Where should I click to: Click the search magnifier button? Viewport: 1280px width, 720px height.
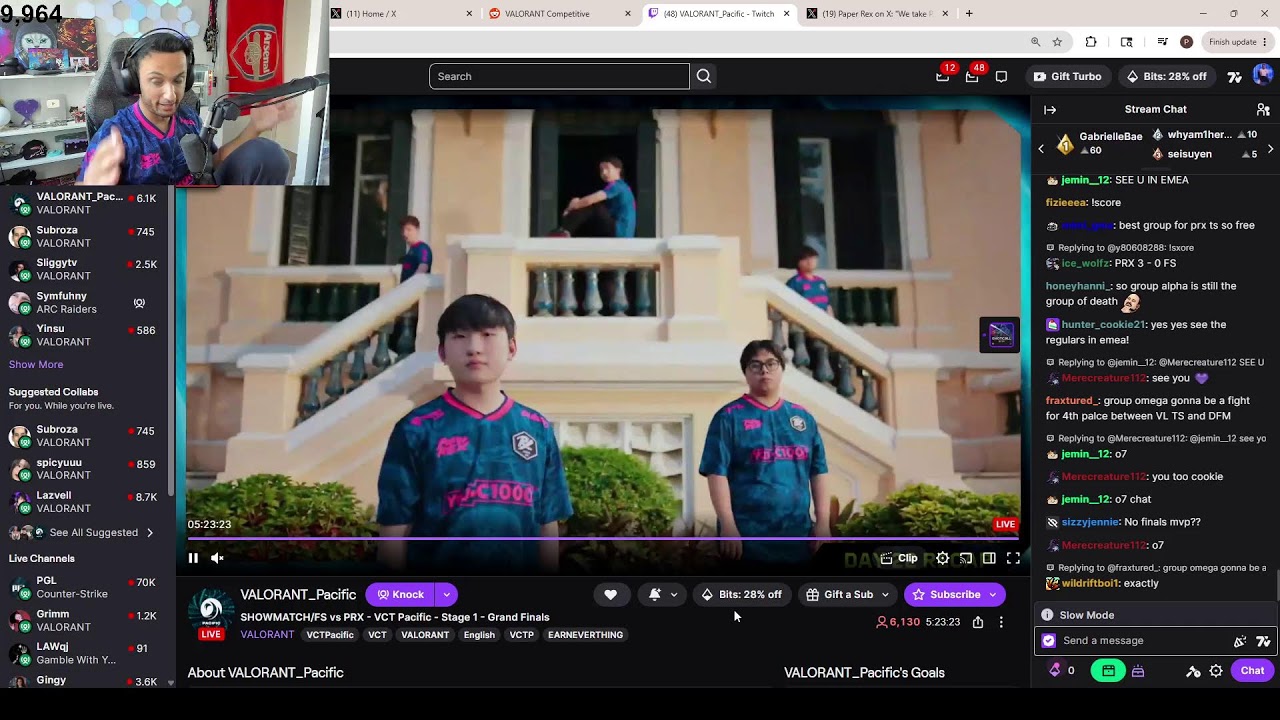point(704,76)
